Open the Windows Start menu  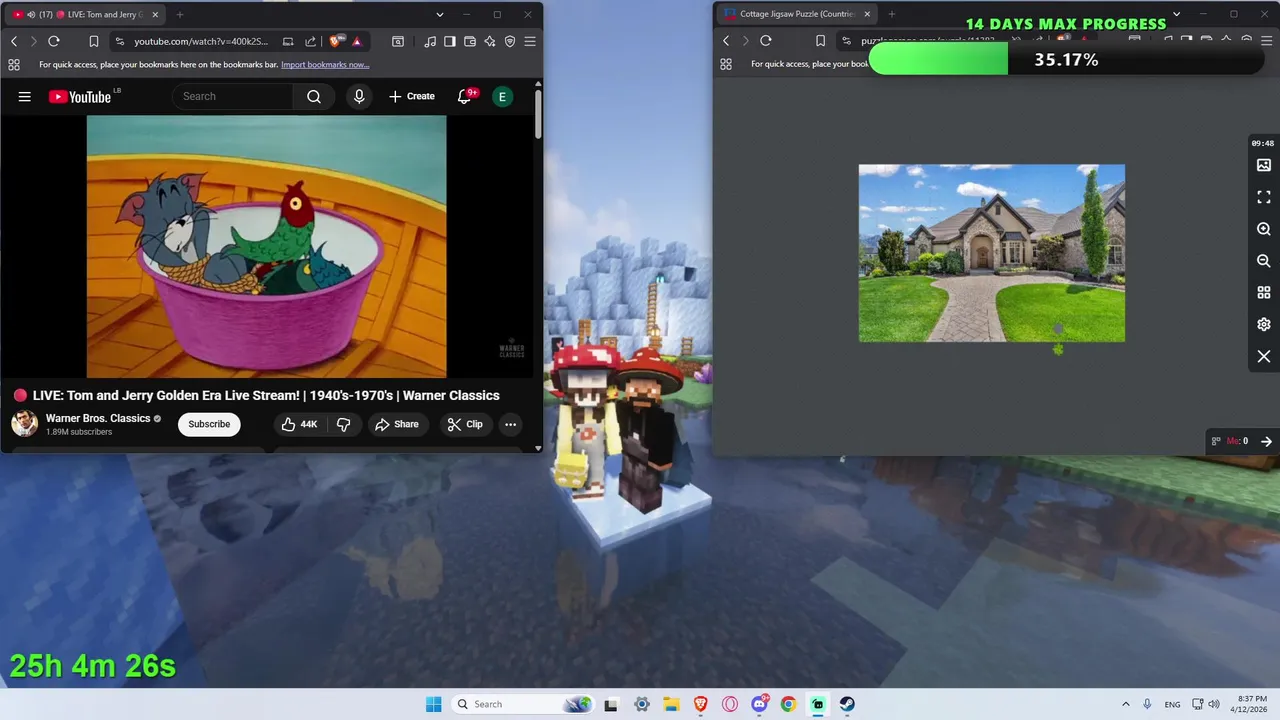point(433,704)
